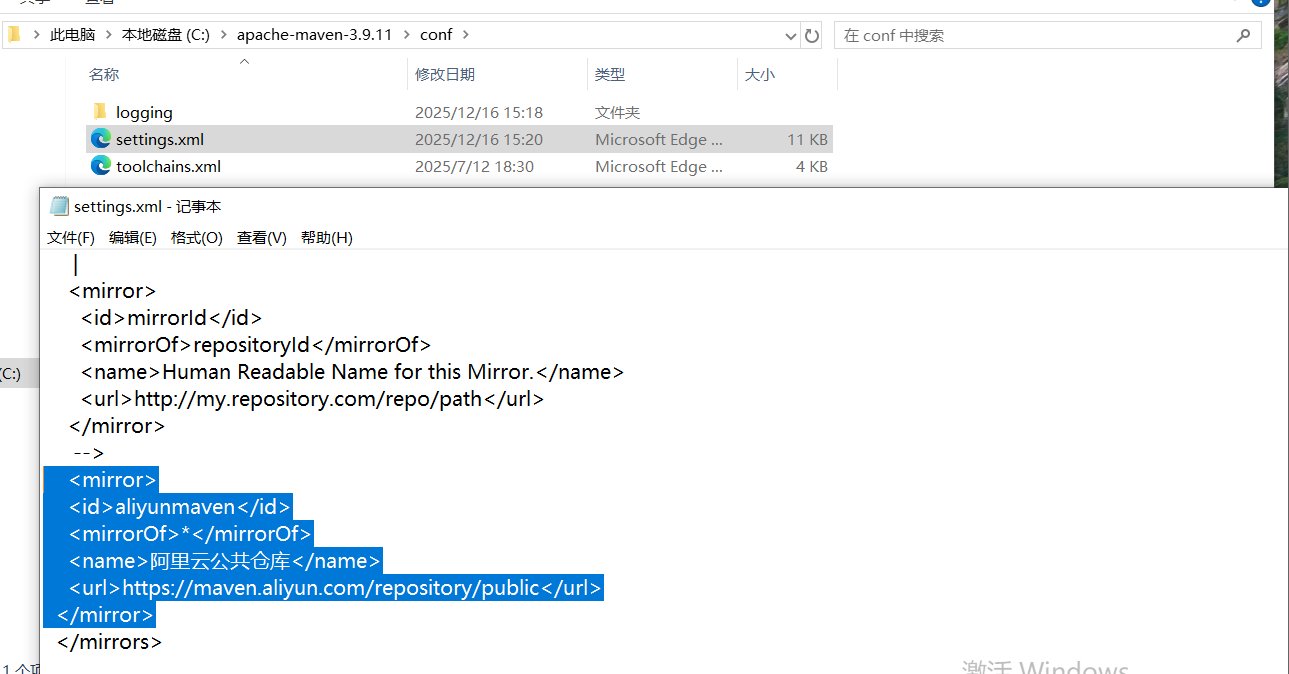Viewport: 1289px width, 674px height.
Task: Click the date 2025/12/16 15:18
Action: pyautogui.click(x=479, y=113)
